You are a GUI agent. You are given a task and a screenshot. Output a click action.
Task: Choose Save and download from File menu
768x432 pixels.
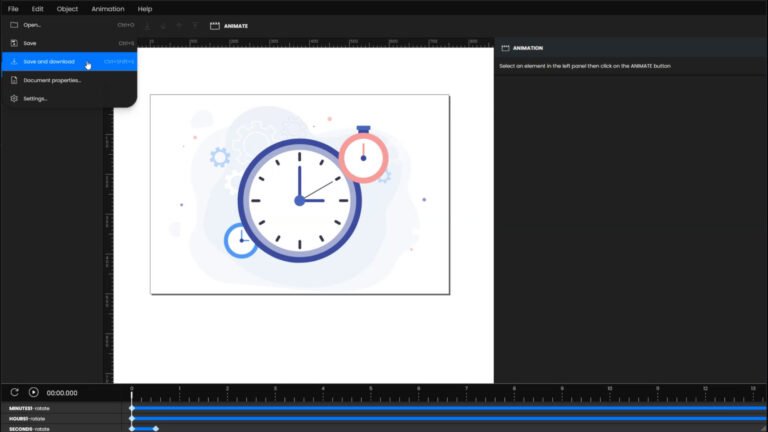(50, 62)
